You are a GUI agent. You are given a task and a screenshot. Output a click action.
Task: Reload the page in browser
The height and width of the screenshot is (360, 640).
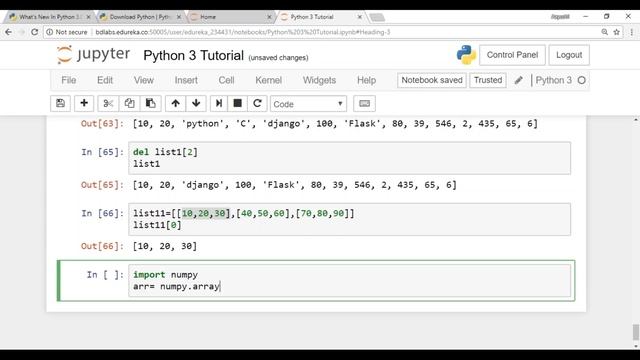tap(35, 32)
